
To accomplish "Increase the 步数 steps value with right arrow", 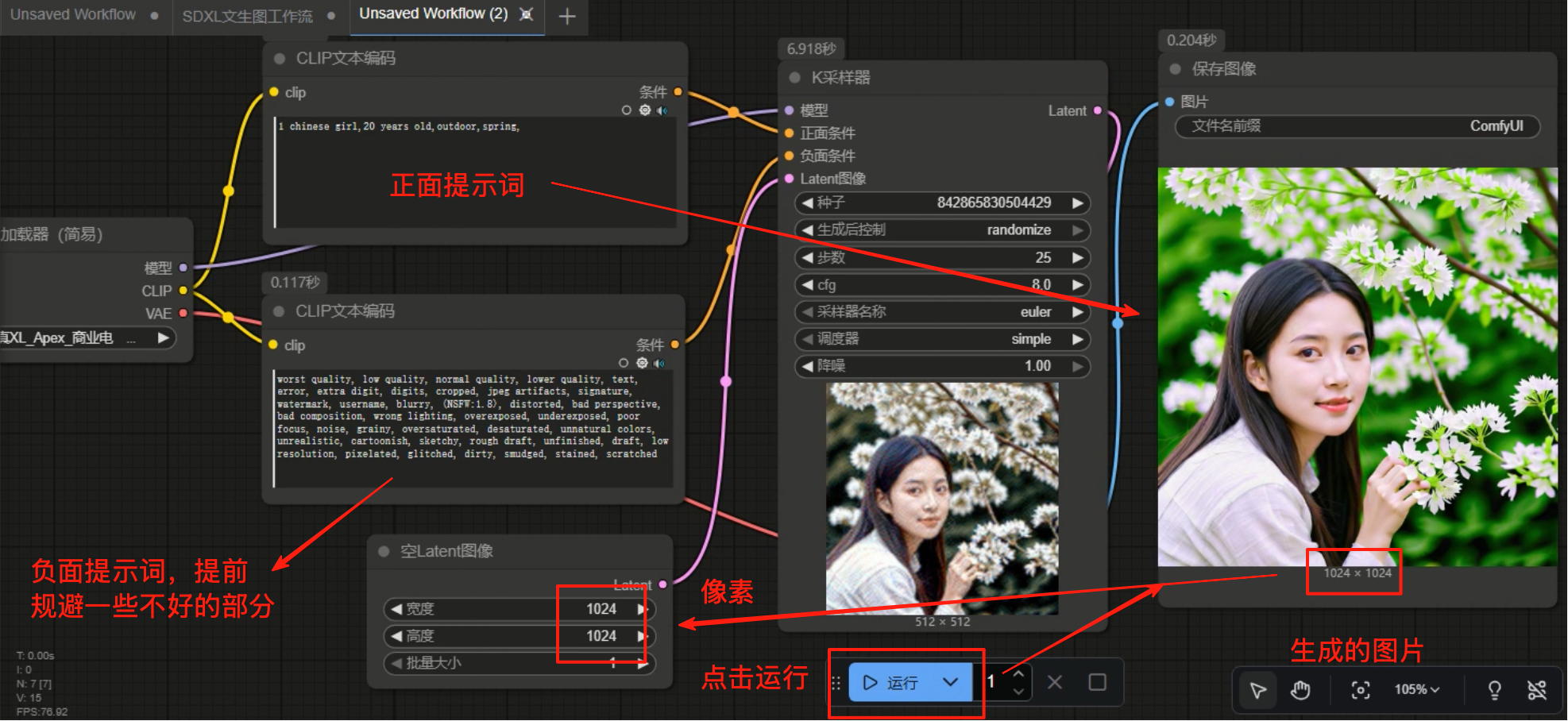I will coord(1078,257).
